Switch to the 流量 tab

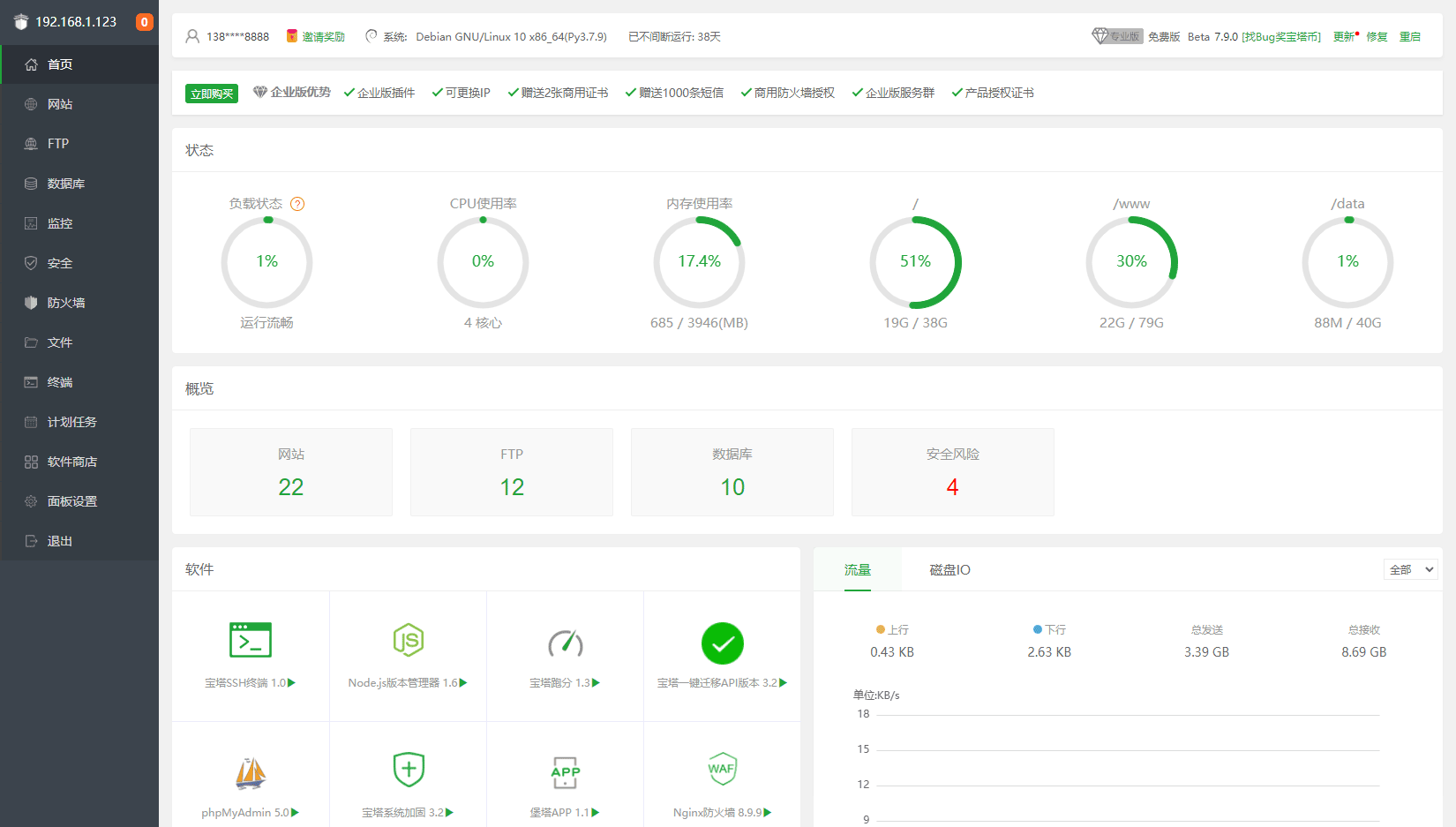(x=858, y=569)
